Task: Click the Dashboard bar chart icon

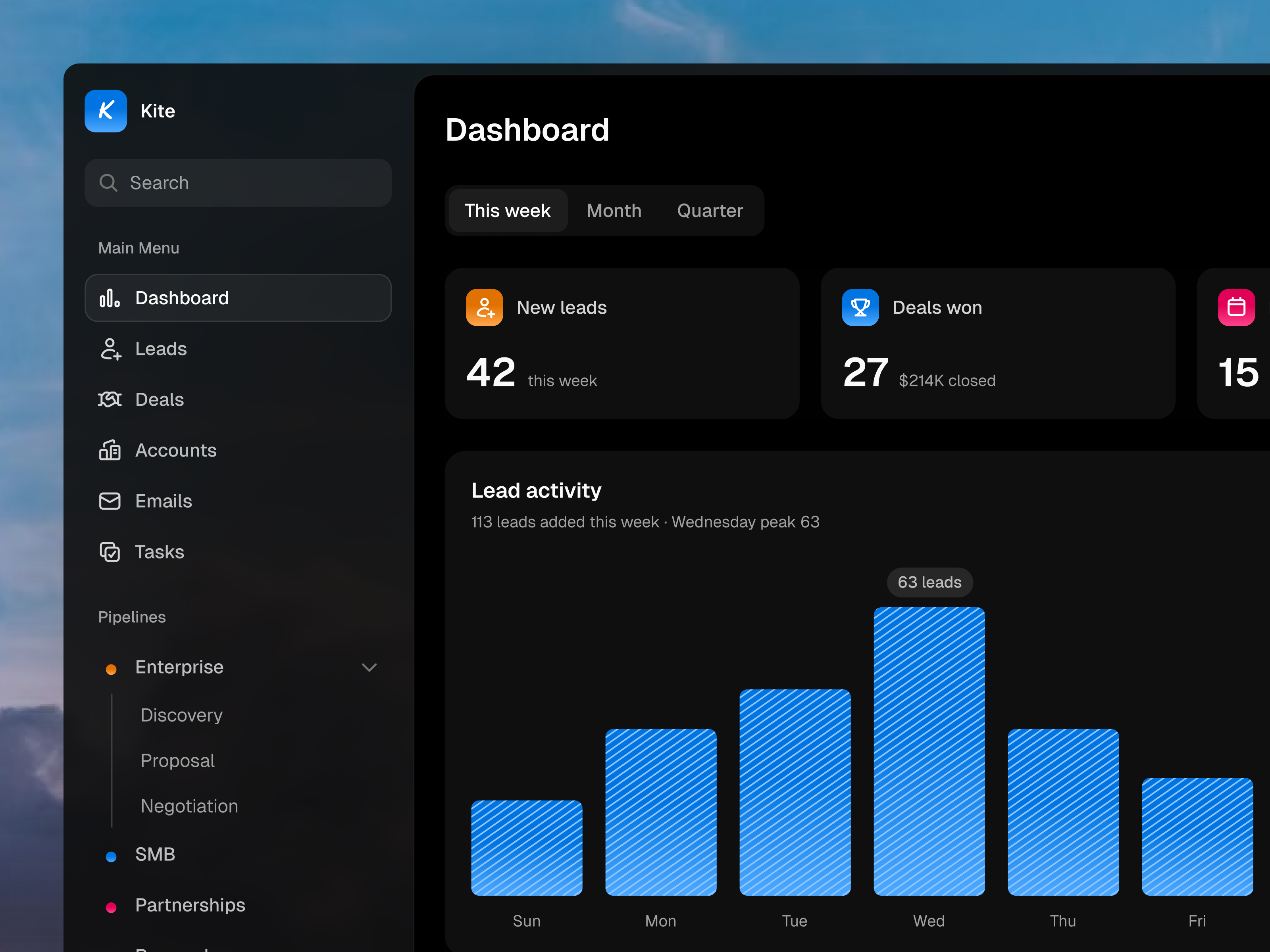Action: [x=110, y=298]
